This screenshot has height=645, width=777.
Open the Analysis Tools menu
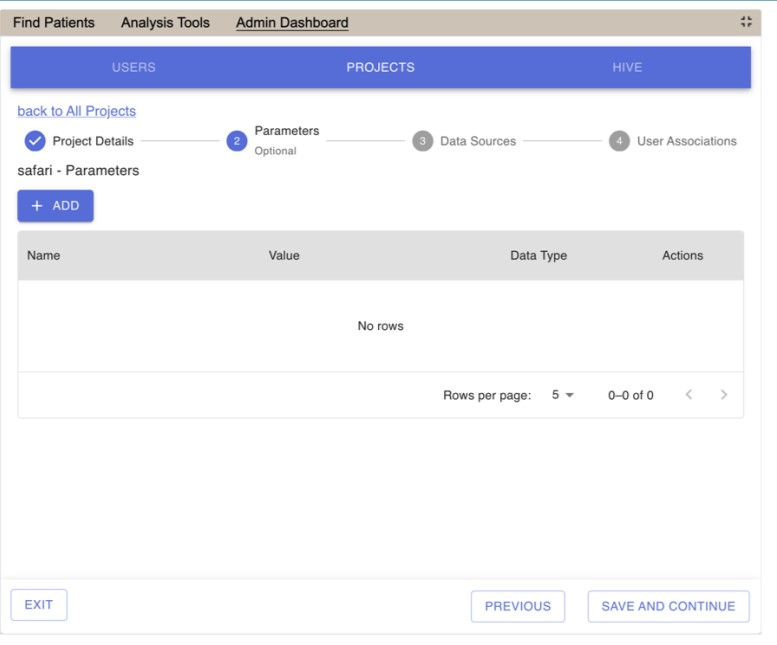[x=165, y=22]
